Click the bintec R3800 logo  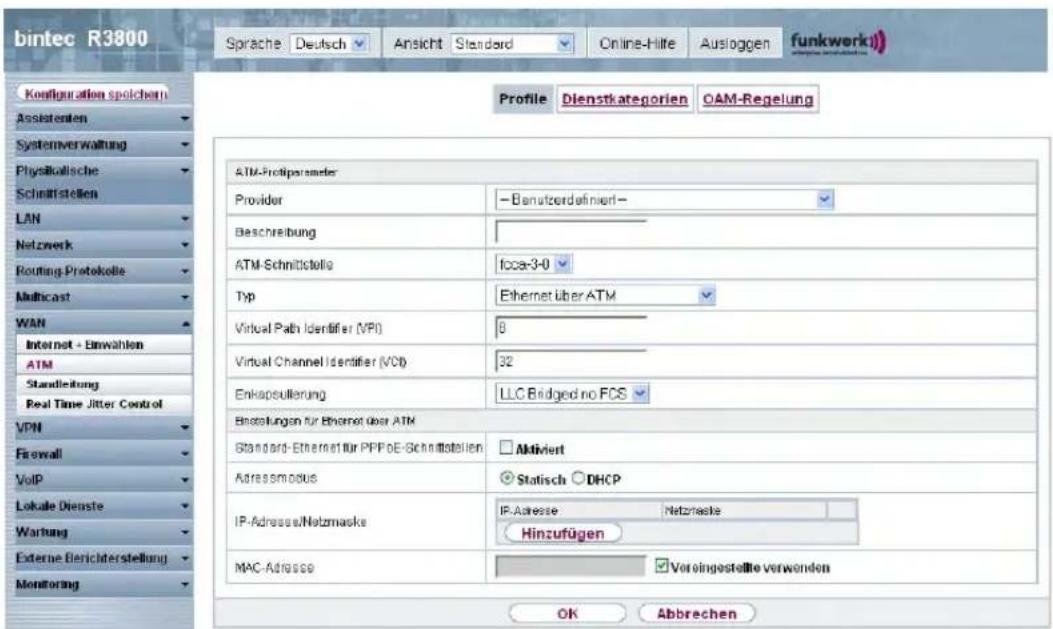click(x=81, y=38)
